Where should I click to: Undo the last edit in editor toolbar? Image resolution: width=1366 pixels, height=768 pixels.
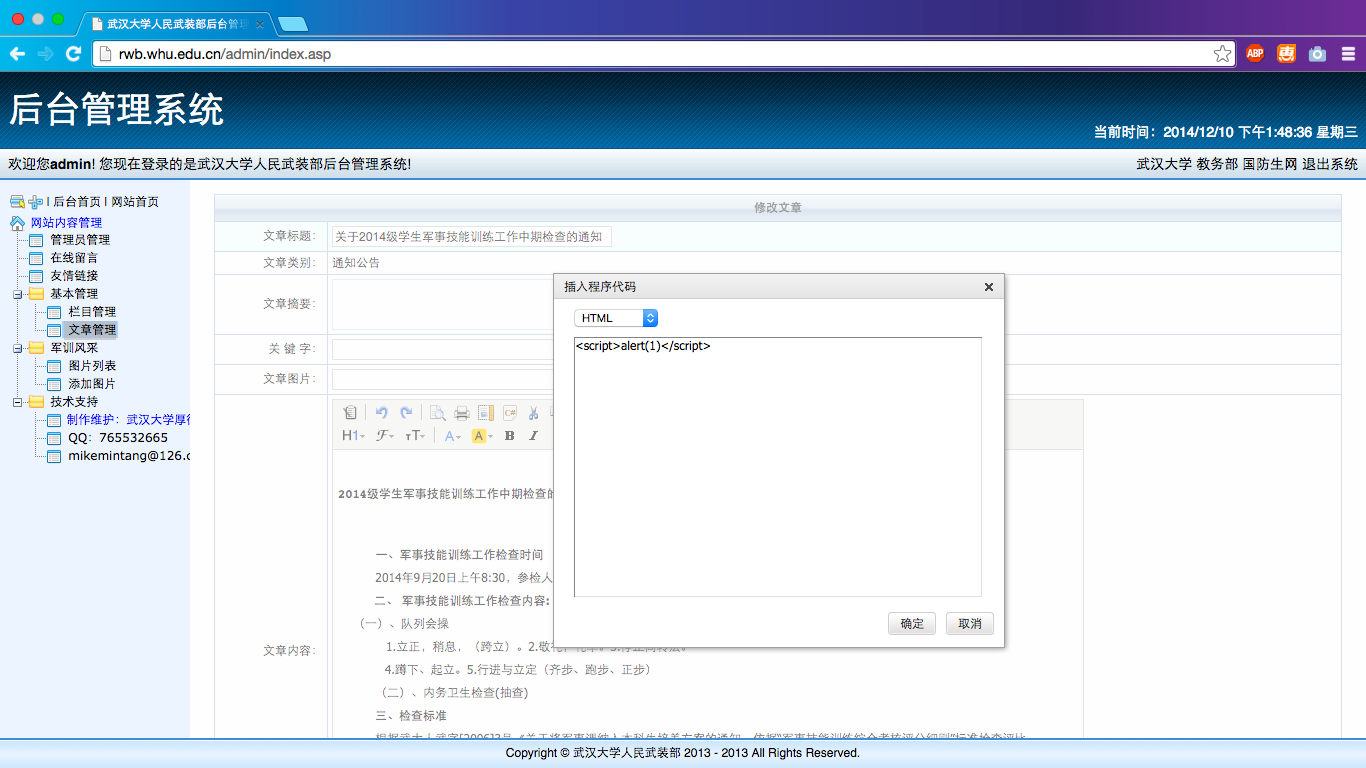[x=381, y=412]
